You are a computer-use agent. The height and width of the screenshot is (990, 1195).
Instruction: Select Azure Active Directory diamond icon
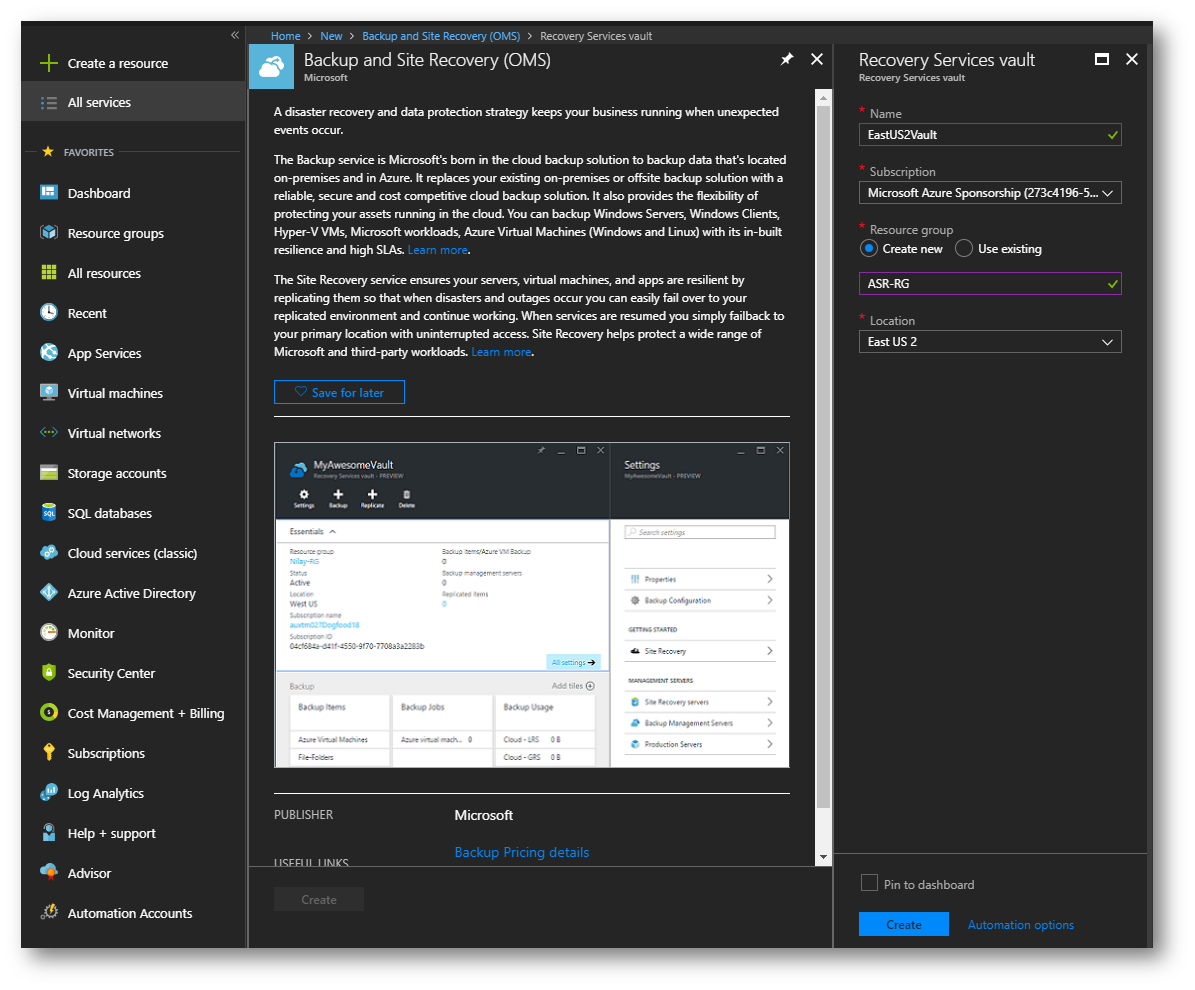tap(49, 592)
